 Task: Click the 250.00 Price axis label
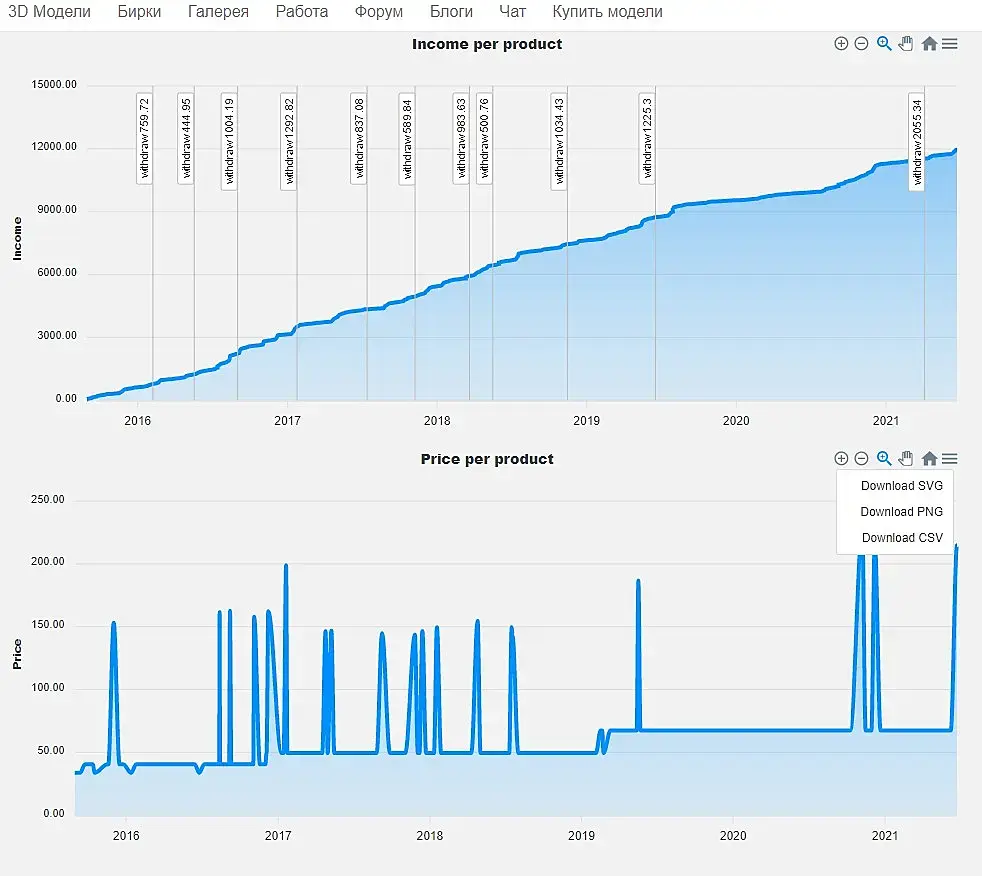pyautogui.click(x=48, y=500)
